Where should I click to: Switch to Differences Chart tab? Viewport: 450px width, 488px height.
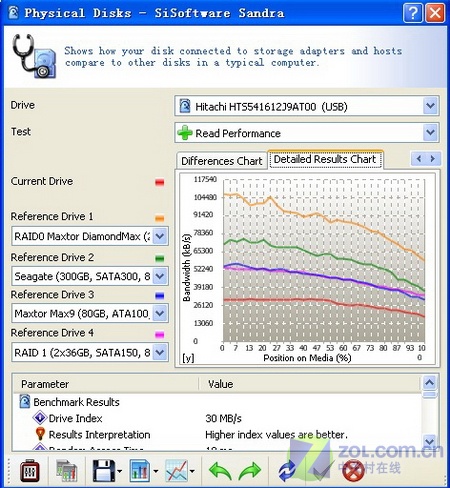pyautogui.click(x=222, y=161)
